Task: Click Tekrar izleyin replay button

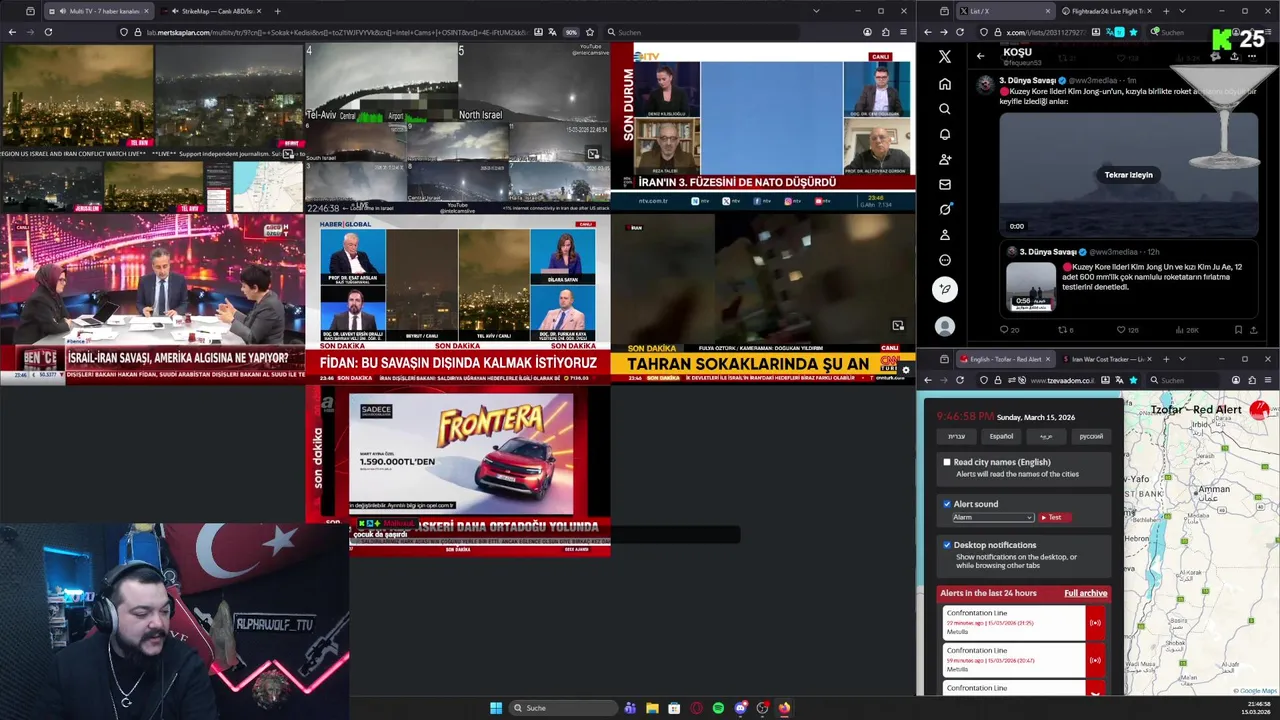Action: click(x=1128, y=175)
